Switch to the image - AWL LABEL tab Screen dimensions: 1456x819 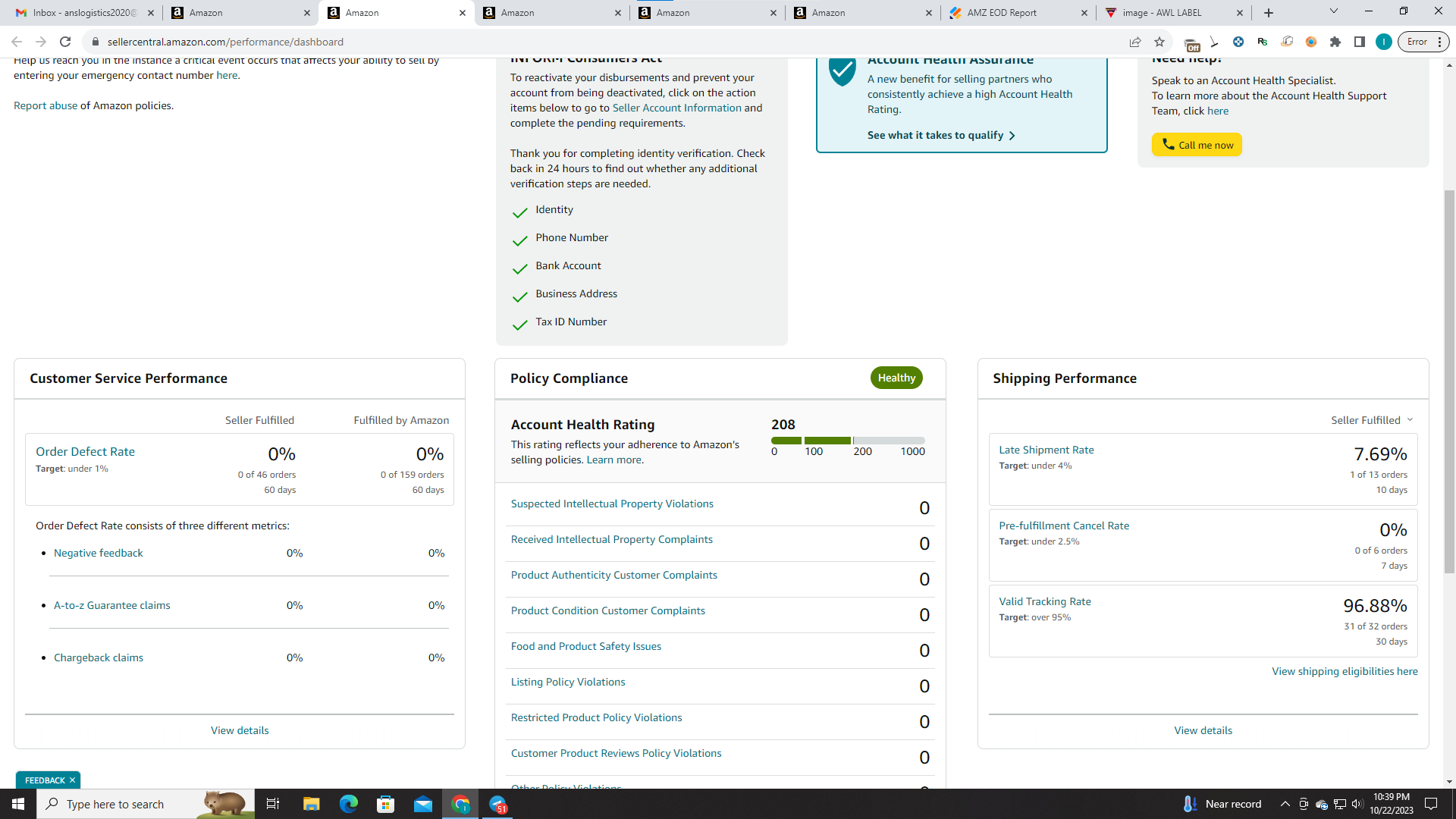[1174, 13]
